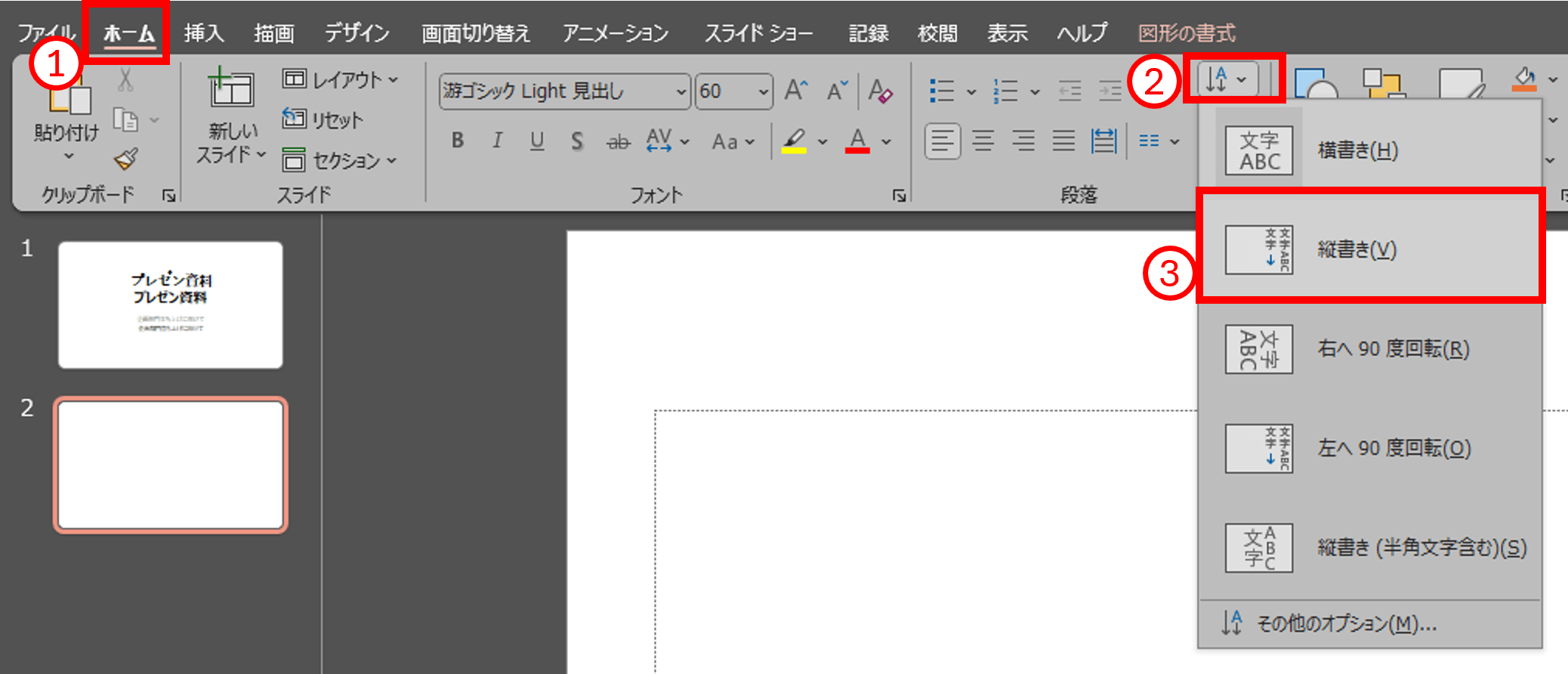Open the change case Aa dropdown
The image size is (1568, 674).
733,141
